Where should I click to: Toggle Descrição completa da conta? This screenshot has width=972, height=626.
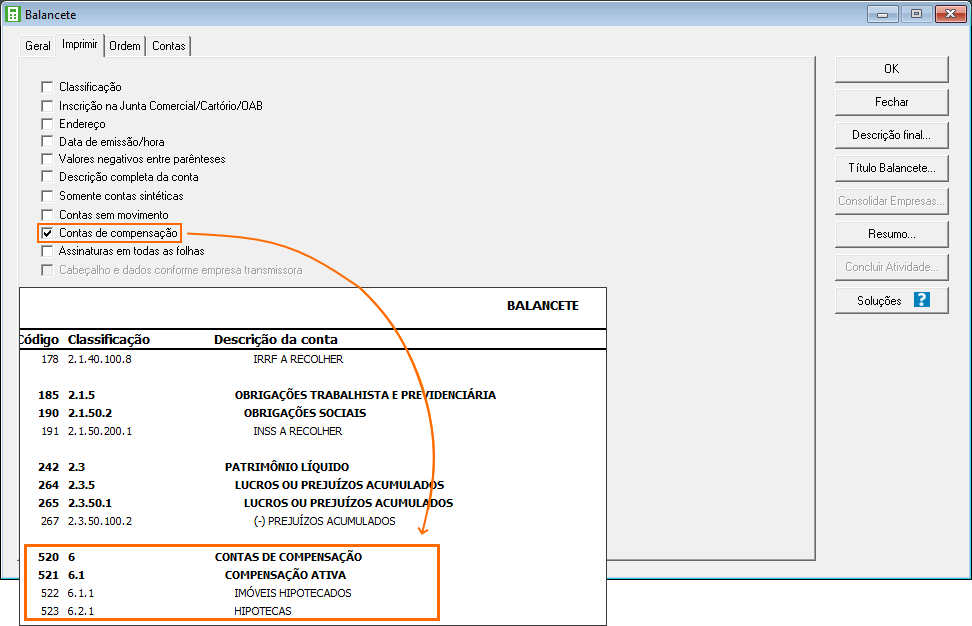[x=47, y=177]
